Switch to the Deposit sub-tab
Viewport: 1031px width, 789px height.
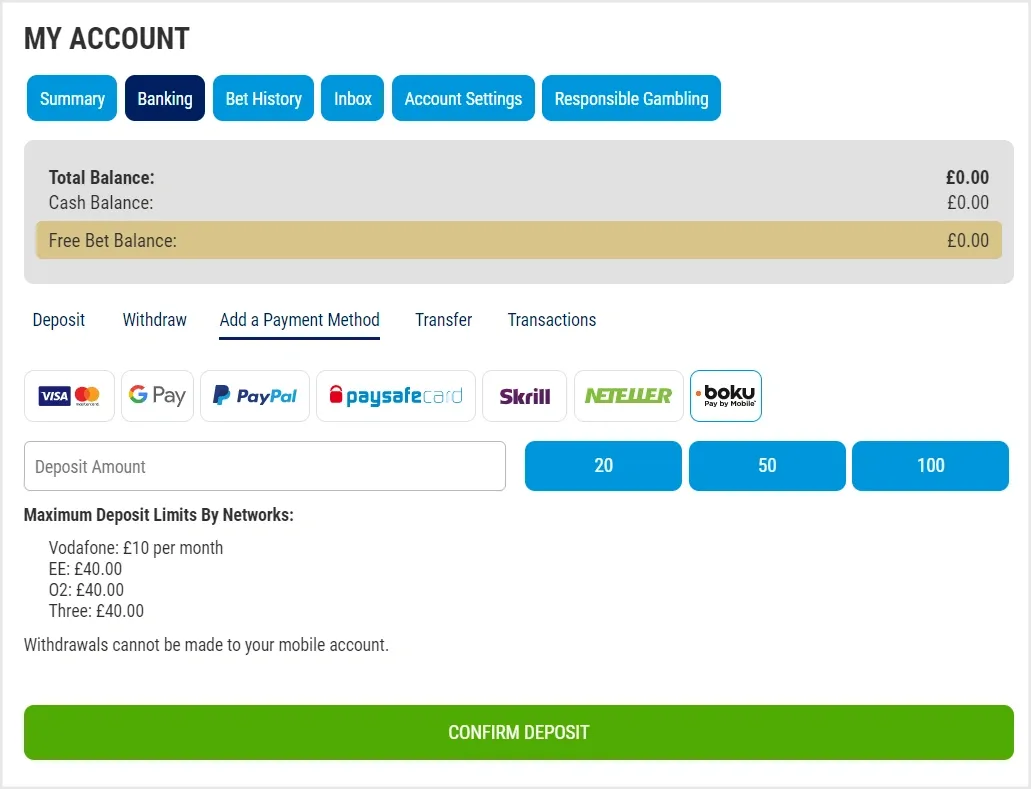coord(58,320)
